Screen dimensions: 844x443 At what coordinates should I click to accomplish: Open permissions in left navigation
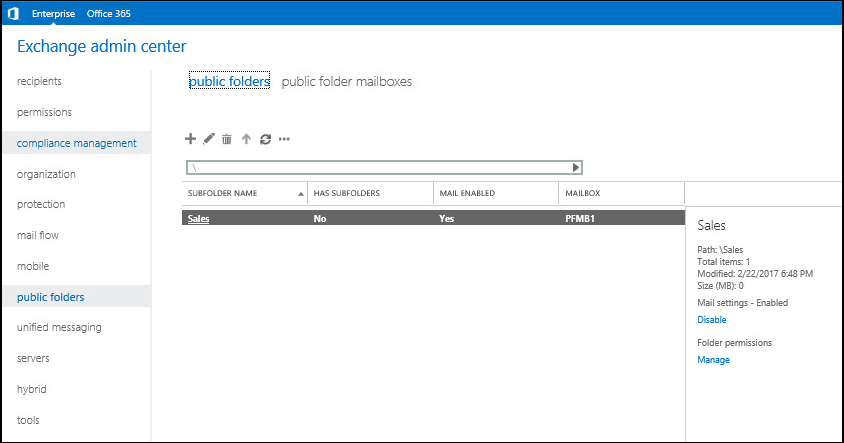click(x=44, y=112)
